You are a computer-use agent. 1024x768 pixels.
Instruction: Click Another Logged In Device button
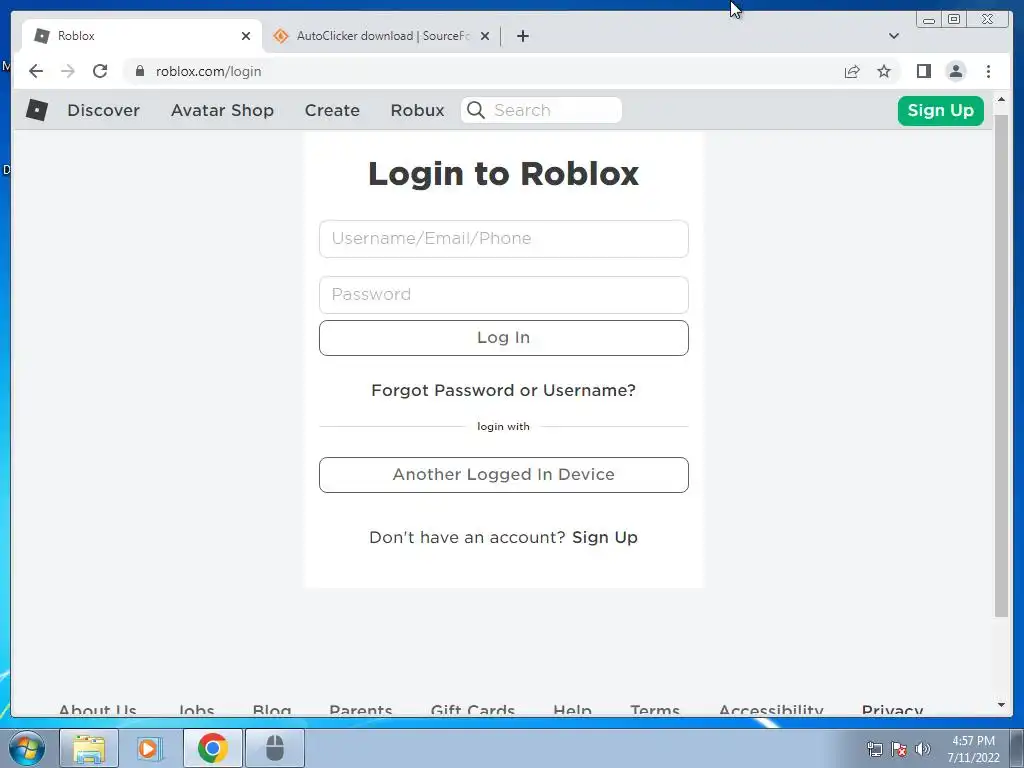[504, 475]
